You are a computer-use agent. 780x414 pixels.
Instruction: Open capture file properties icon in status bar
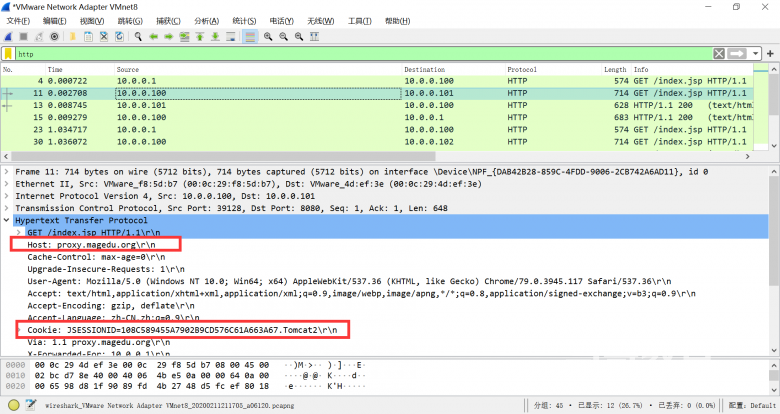31,405
